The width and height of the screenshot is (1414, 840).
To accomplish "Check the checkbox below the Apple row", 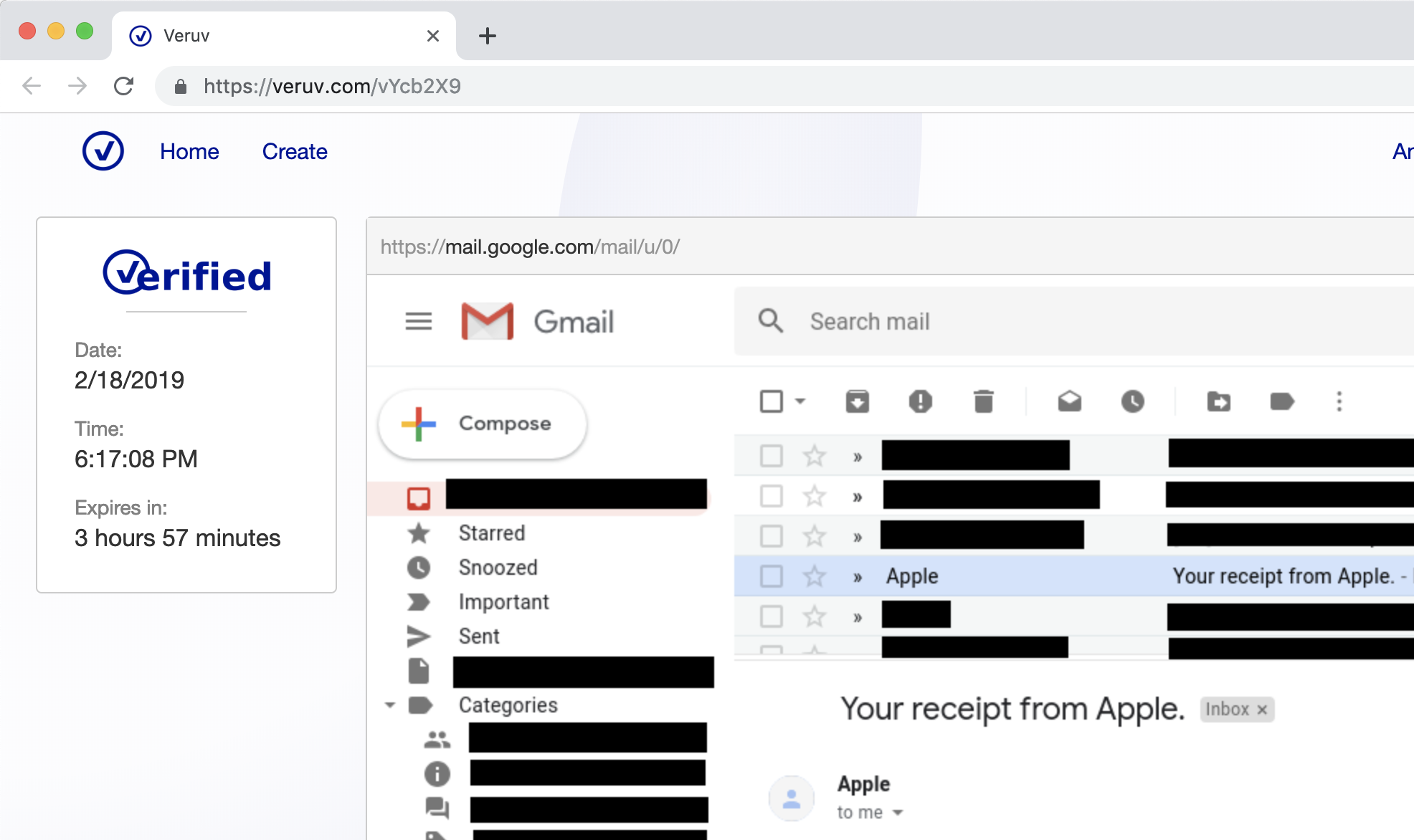I will tap(772, 616).
